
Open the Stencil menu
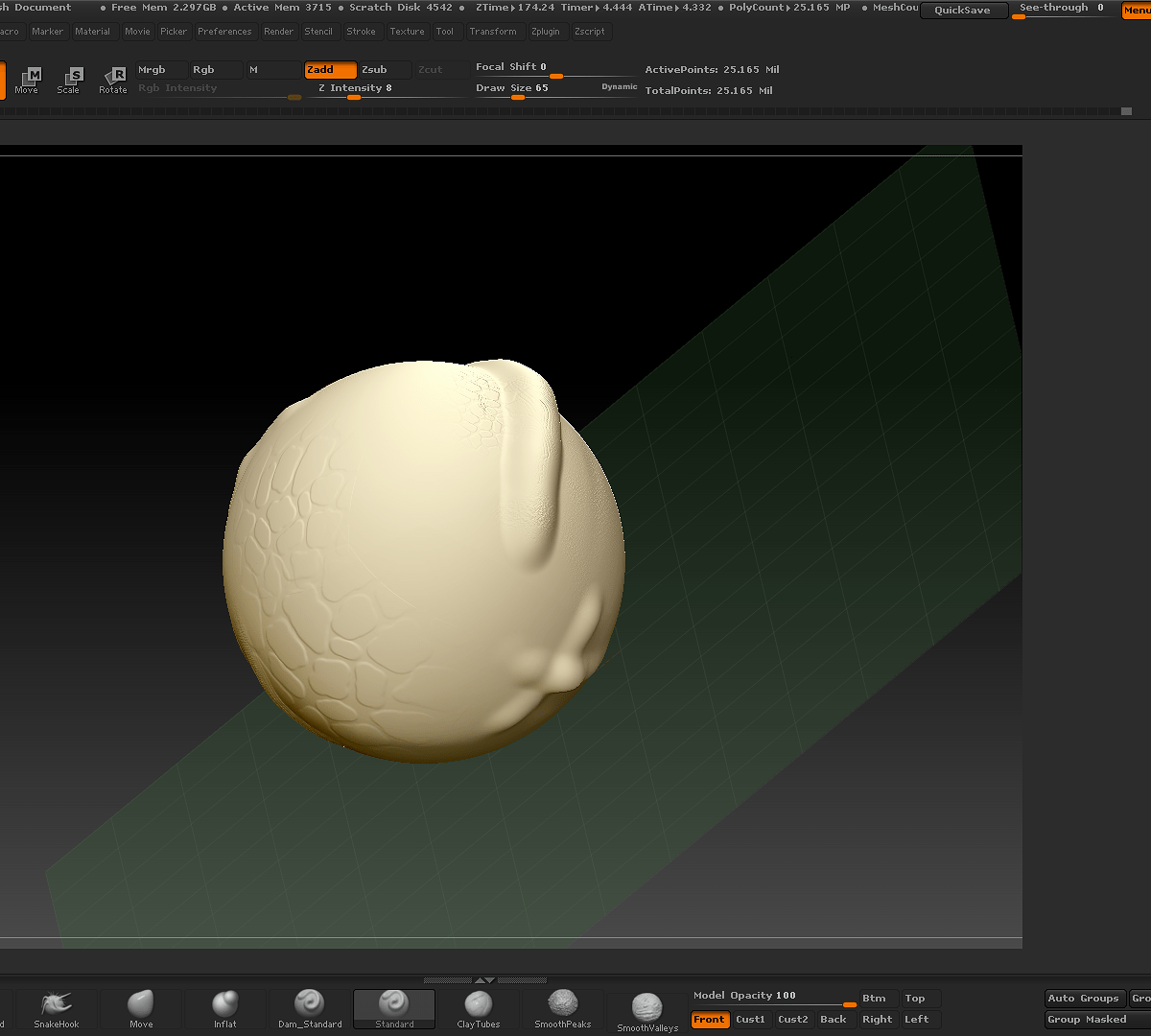point(319,32)
